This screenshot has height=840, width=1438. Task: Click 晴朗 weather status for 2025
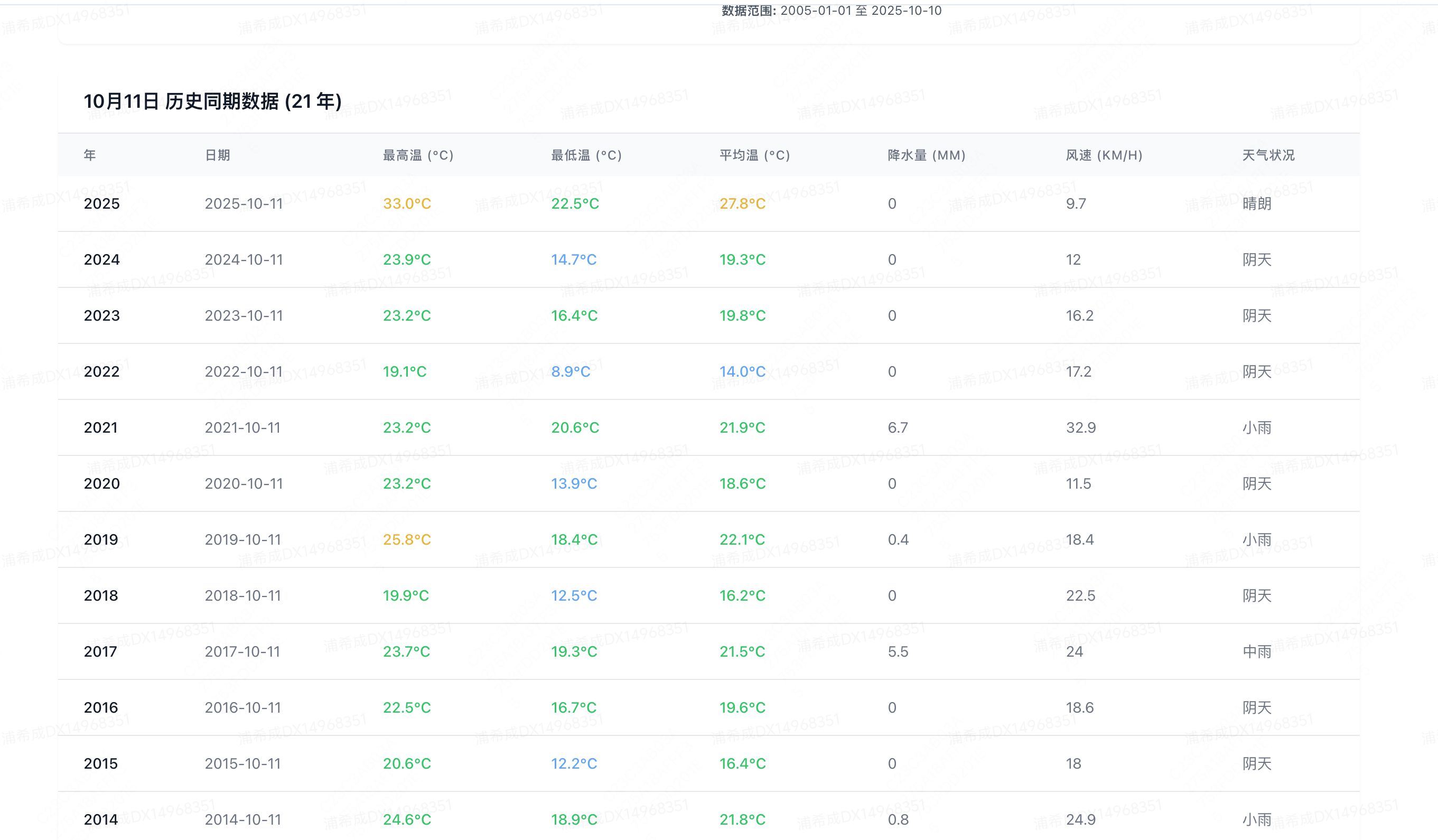pos(1257,204)
